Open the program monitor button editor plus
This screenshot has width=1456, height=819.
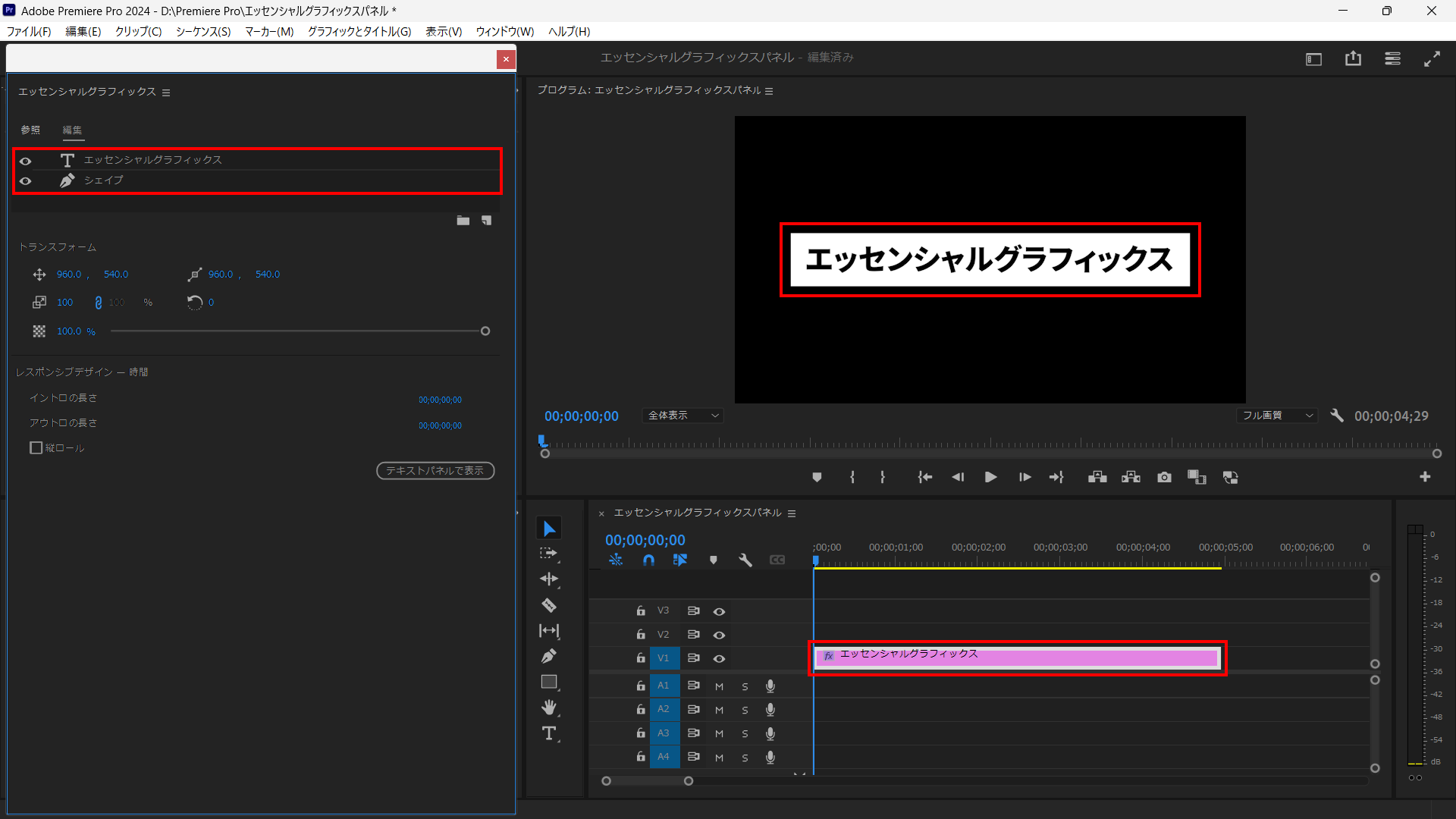1425,476
